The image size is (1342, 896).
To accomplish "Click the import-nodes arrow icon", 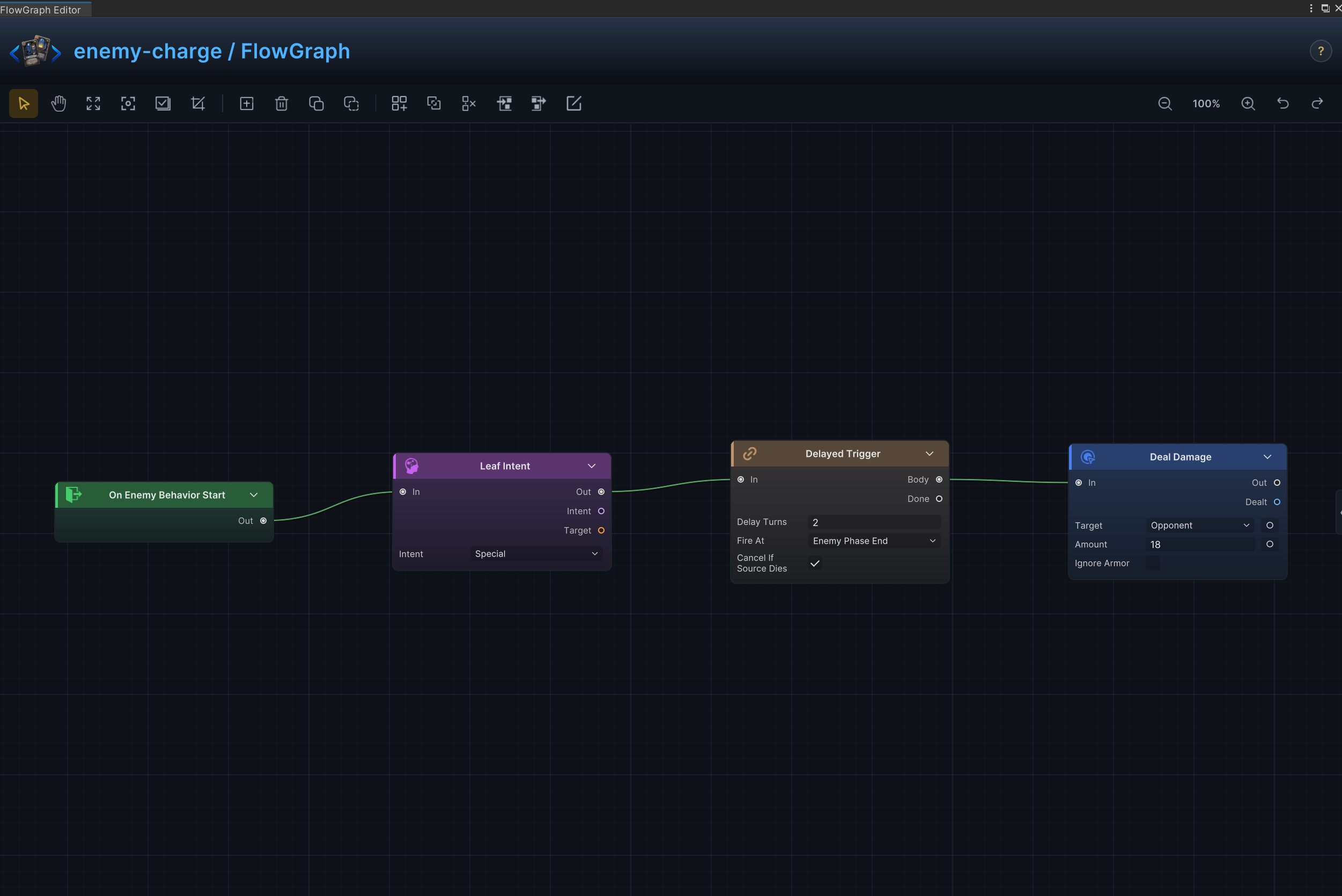I will pos(504,103).
